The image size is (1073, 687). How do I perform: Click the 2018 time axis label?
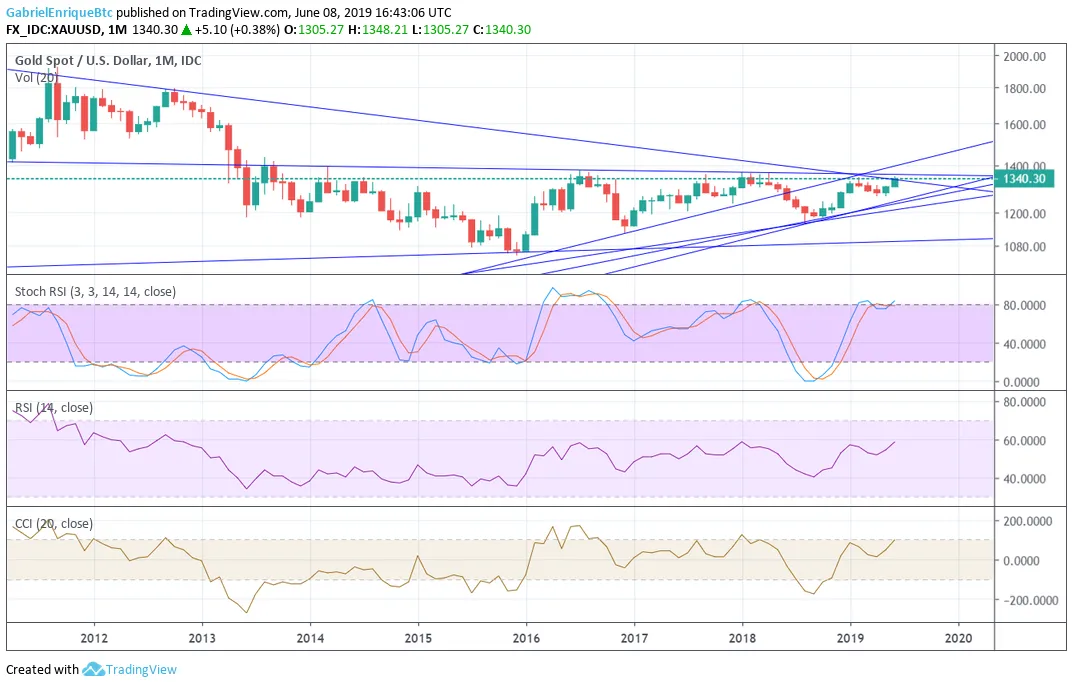(x=742, y=638)
